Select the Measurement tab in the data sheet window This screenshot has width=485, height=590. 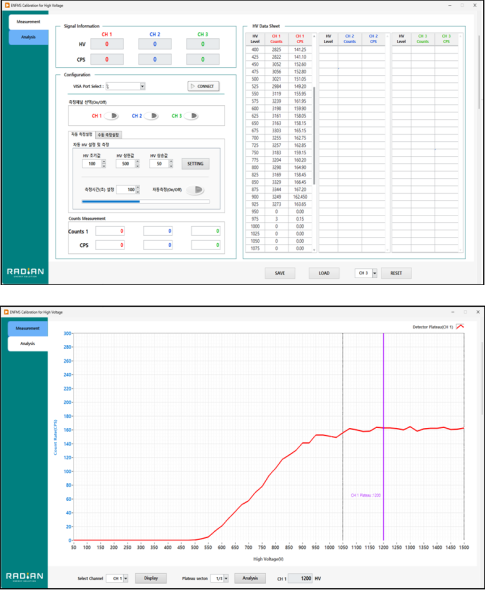28,22
